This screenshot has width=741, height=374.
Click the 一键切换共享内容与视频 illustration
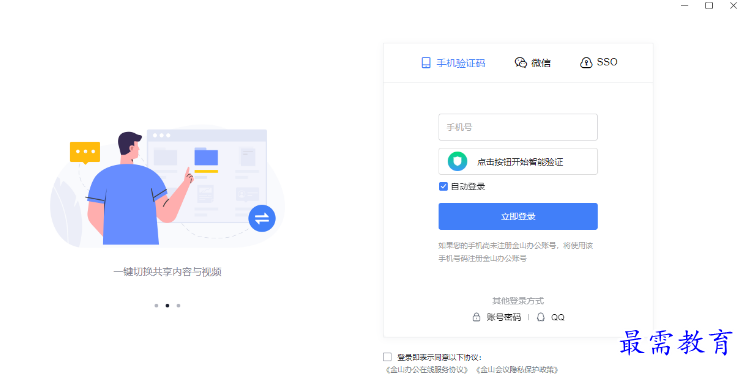tap(168, 187)
